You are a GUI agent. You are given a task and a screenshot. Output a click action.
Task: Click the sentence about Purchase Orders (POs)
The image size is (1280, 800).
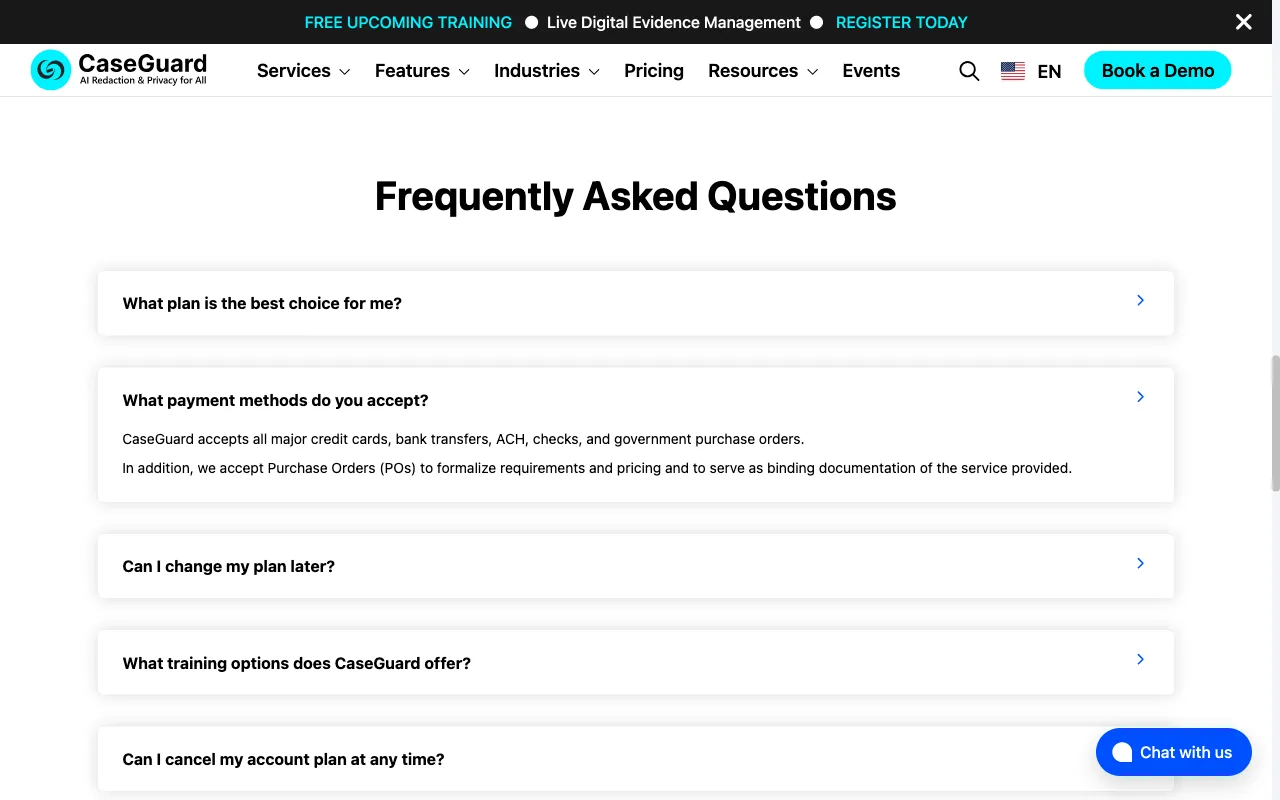point(597,468)
